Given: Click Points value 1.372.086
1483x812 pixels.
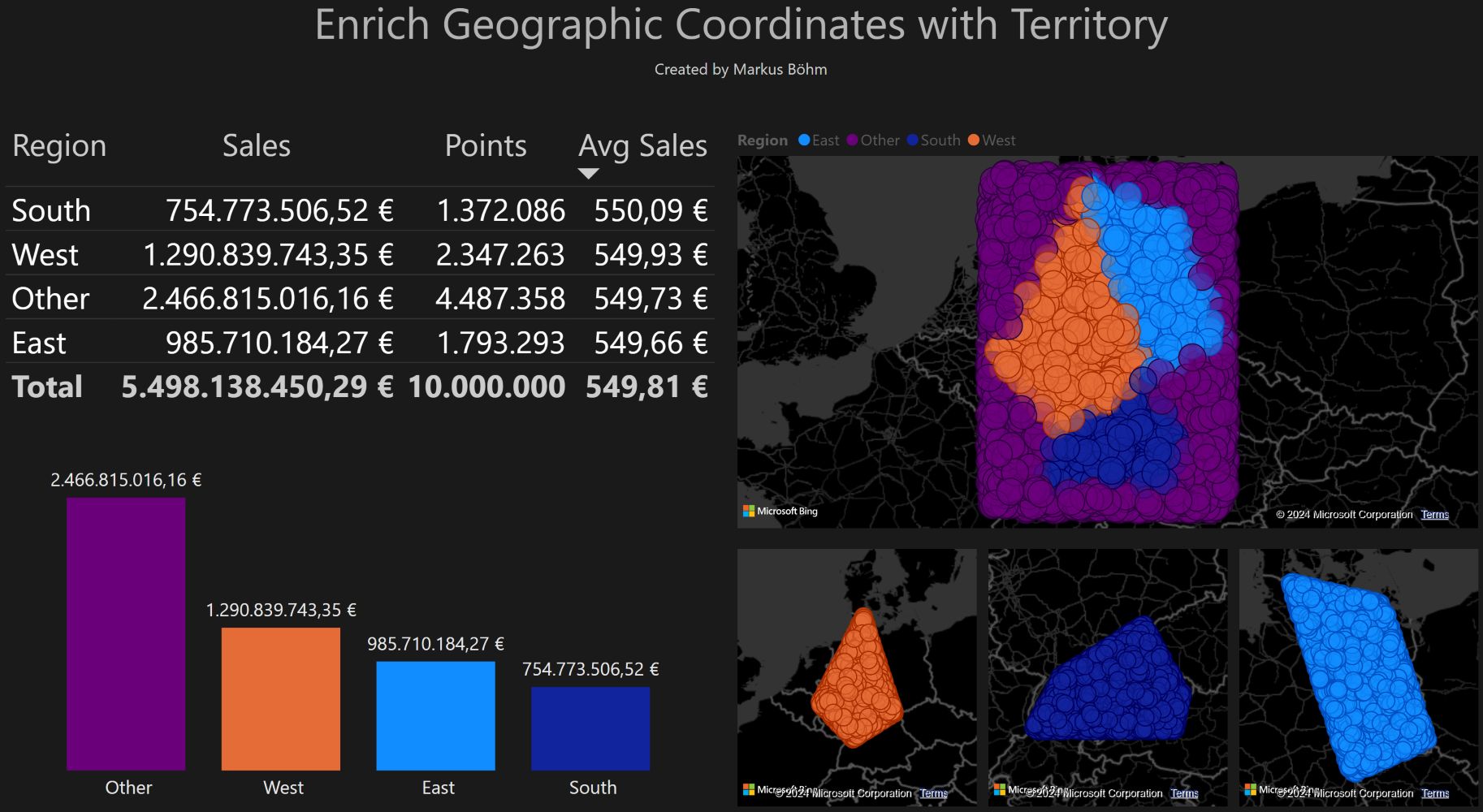Looking at the screenshot, I should coord(501,210).
